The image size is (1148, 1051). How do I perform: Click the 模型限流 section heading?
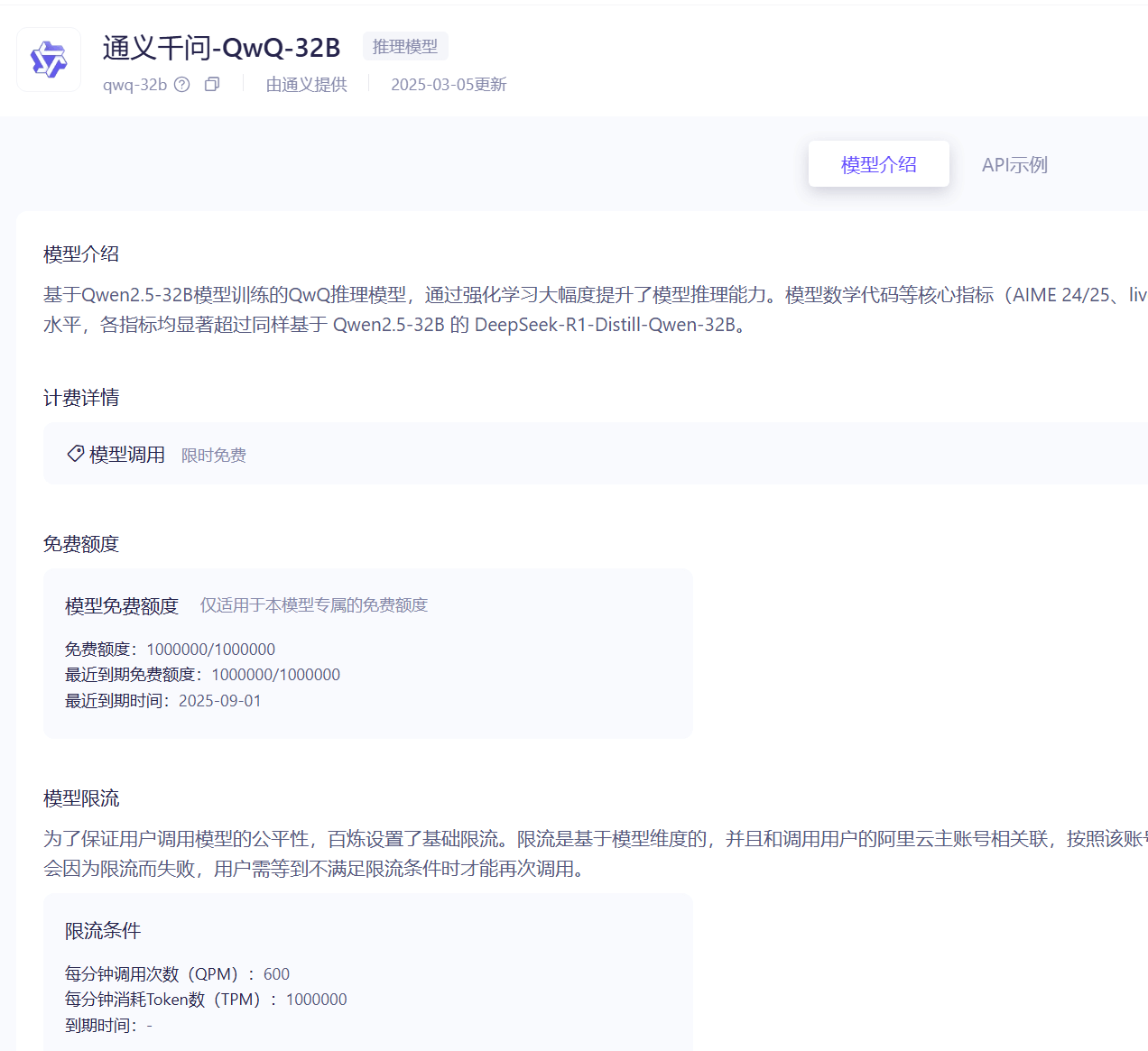tap(81, 798)
